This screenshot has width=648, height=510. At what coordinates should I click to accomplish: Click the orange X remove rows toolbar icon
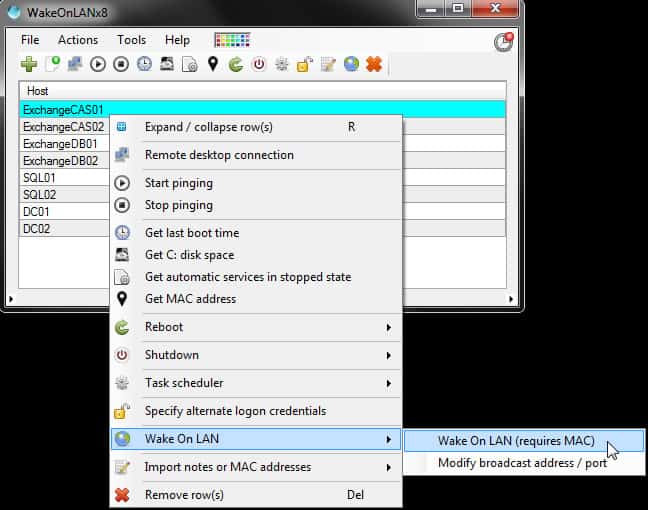tap(374, 64)
